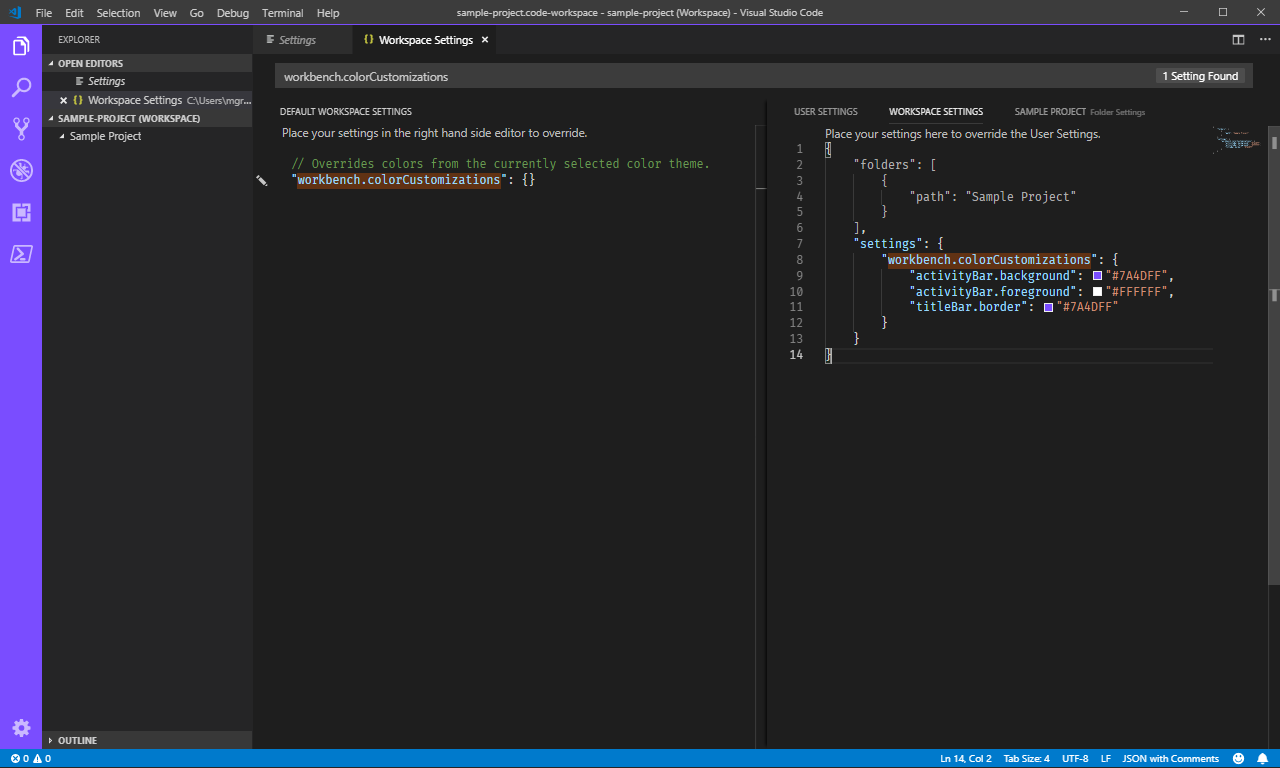Change the LF line ending setting
Image resolution: width=1280 pixels, height=768 pixels.
point(1105,759)
